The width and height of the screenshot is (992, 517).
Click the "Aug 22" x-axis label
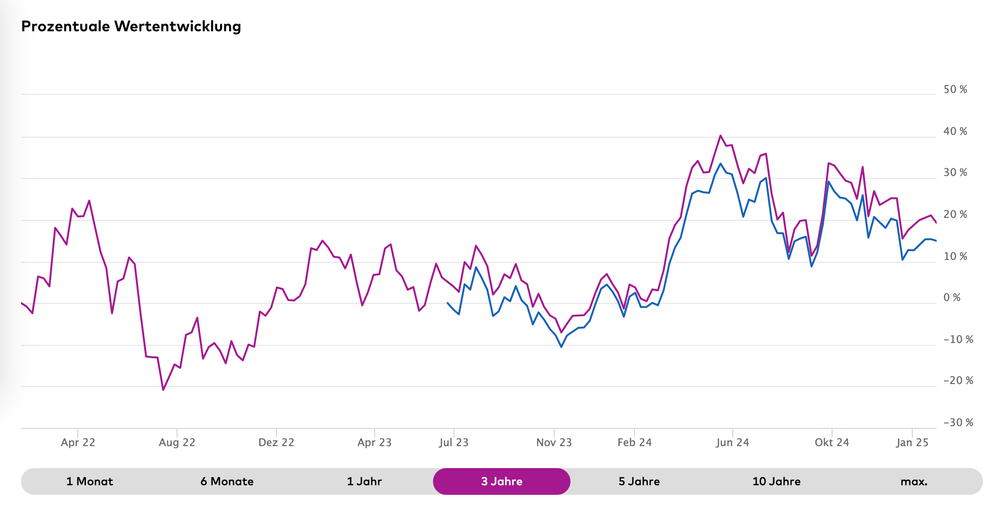pos(177,442)
